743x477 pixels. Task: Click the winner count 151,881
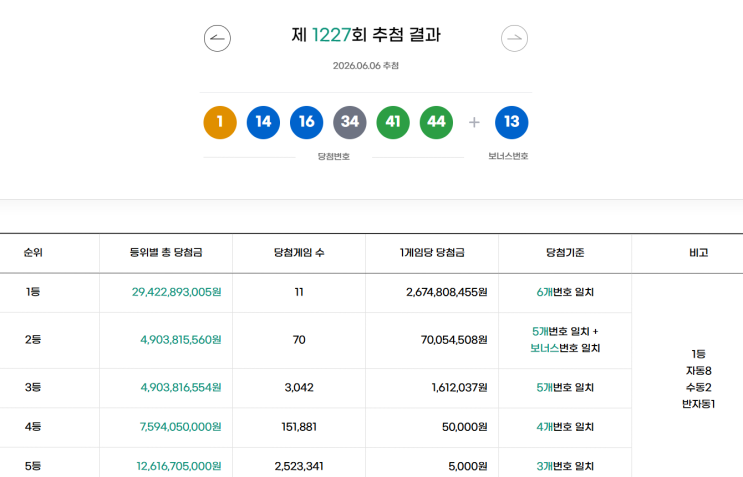click(x=299, y=427)
